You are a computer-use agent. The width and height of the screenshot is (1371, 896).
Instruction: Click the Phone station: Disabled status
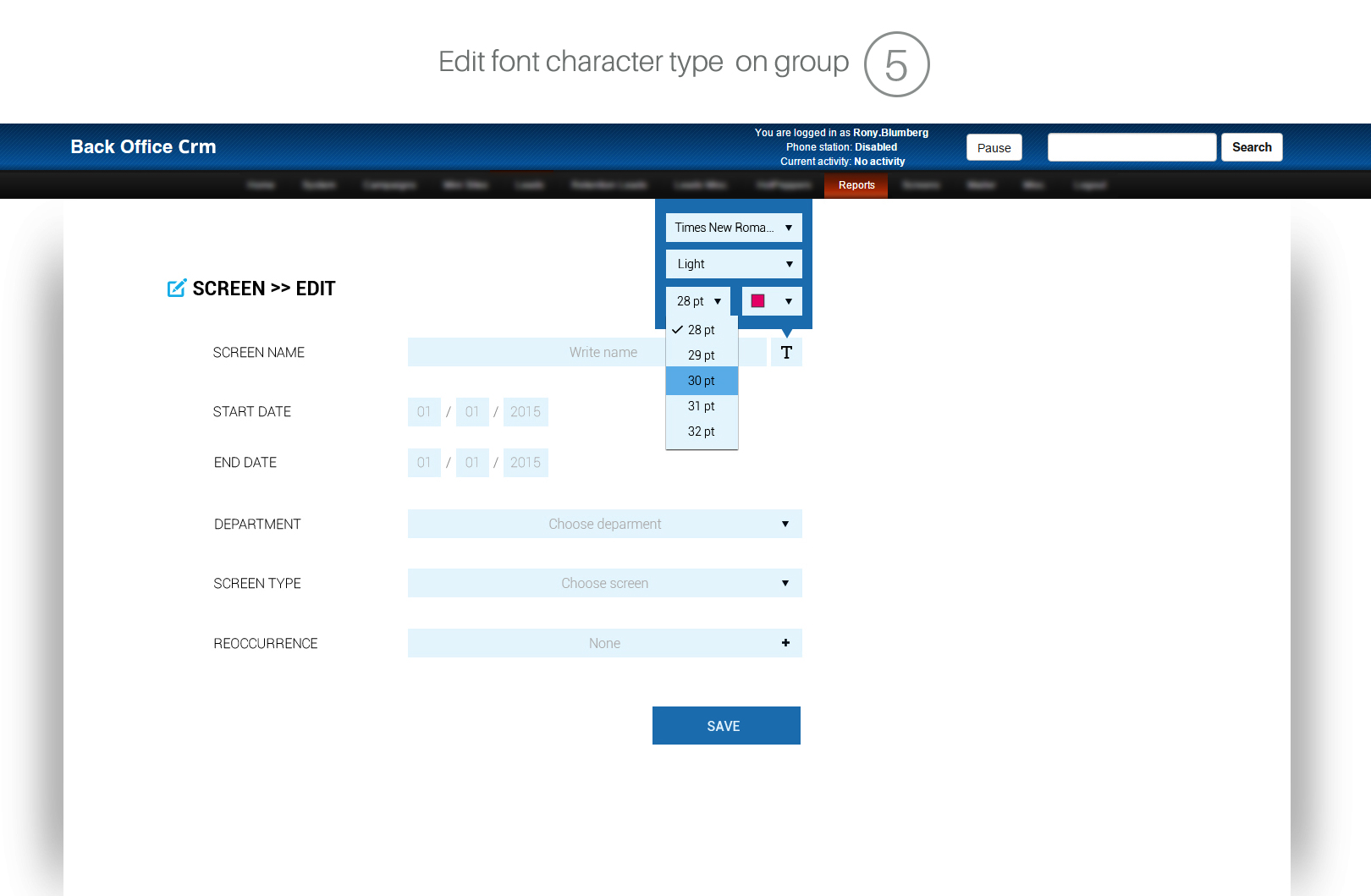[x=841, y=147]
